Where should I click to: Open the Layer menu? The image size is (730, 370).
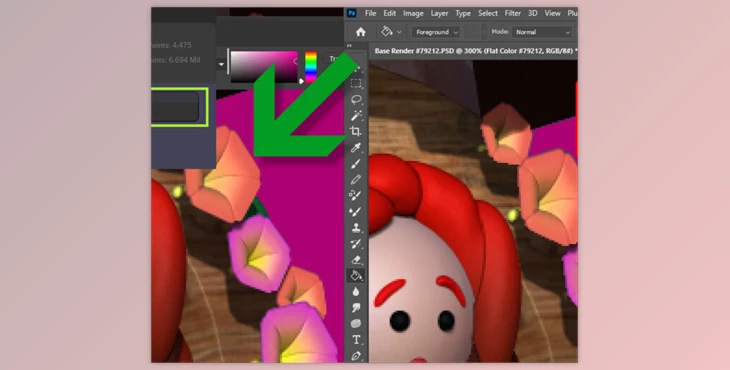439,13
